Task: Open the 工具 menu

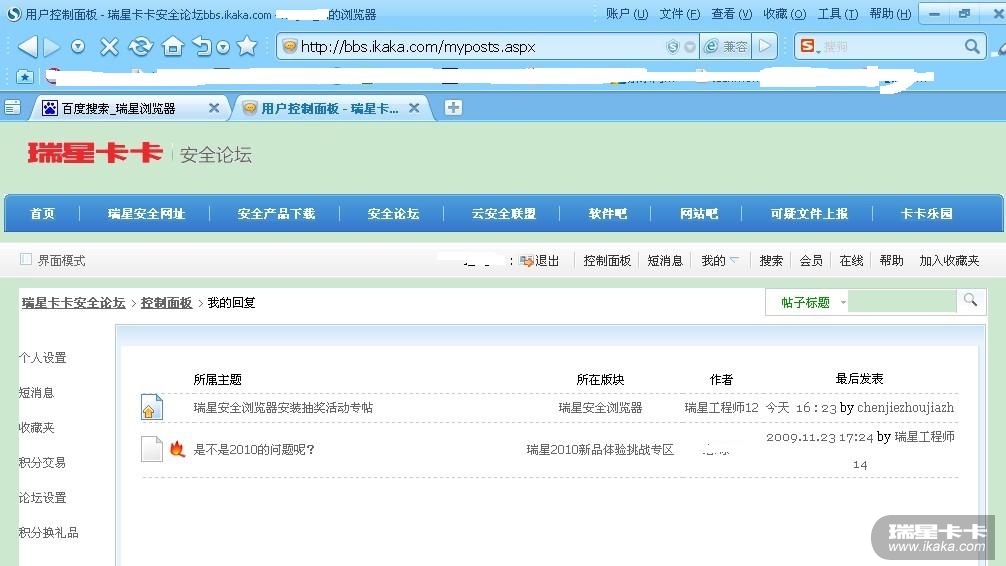Action: click(837, 13)
